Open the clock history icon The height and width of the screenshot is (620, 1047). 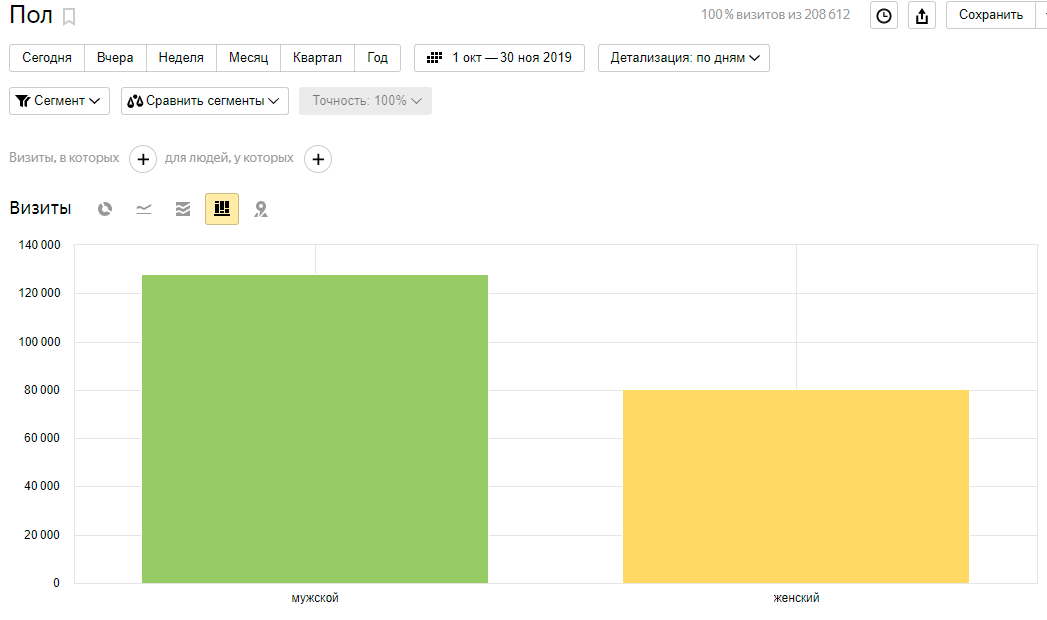(883, 15)
